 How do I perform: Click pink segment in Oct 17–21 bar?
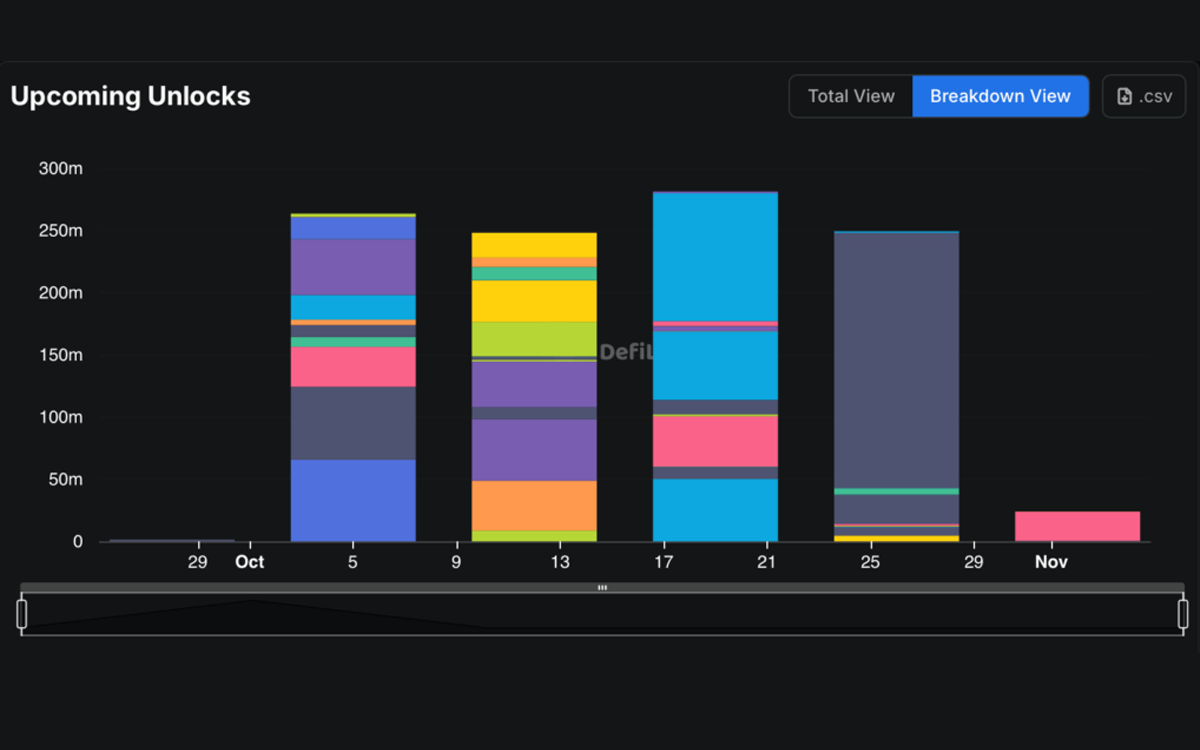[x=715, y=440]
